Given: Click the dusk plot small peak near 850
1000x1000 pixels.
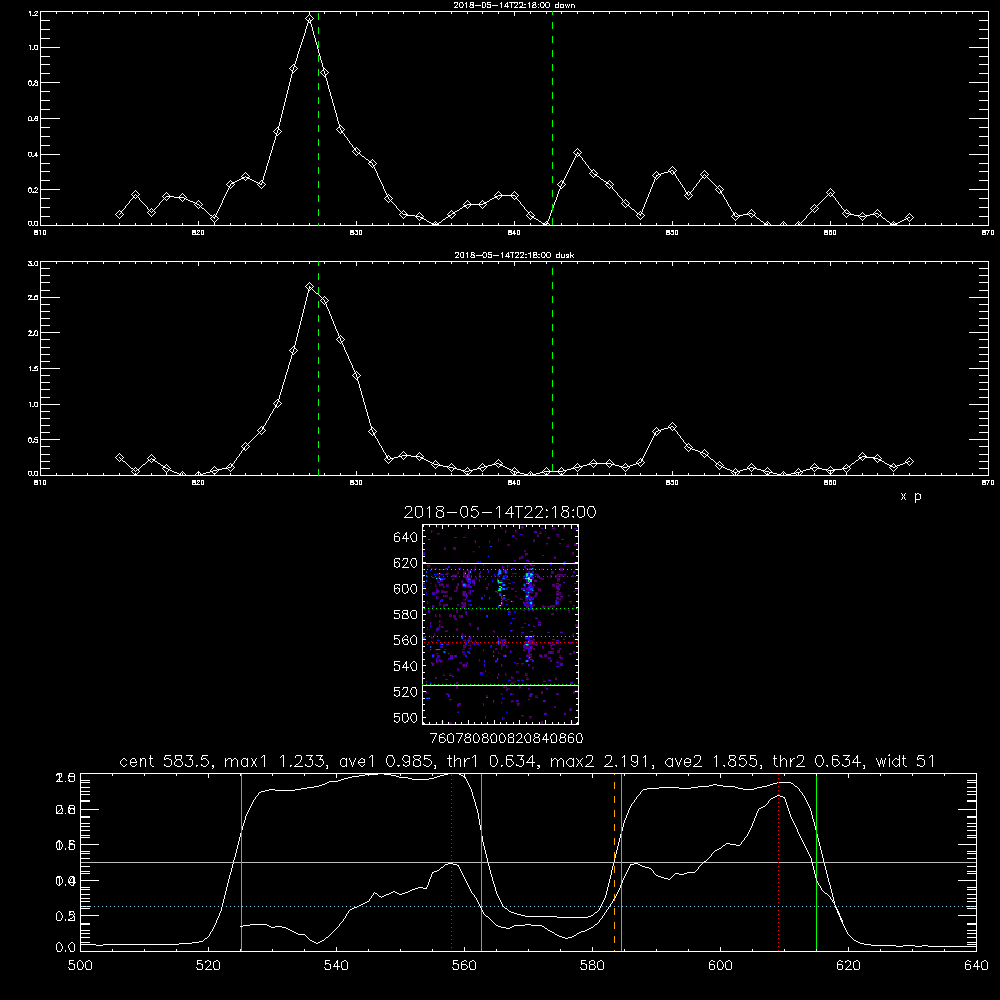Looking at the screenshot, I should pyautogui.click(x=672, y=426).
